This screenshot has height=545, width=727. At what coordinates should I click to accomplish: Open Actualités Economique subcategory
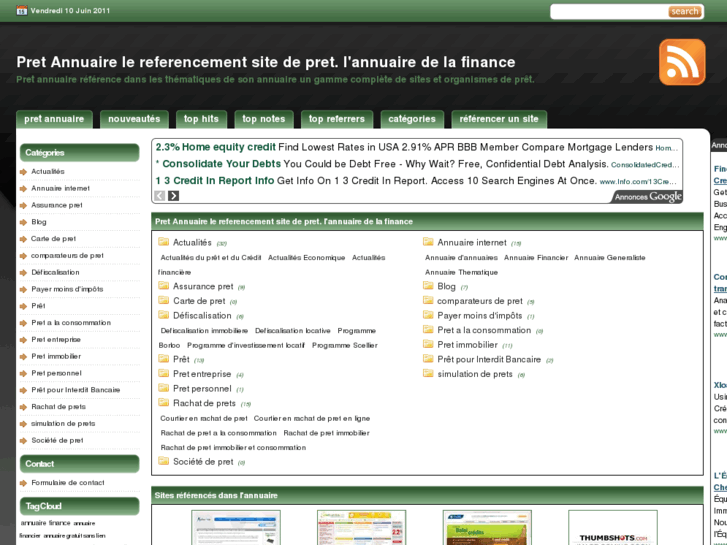pos(306,257)
